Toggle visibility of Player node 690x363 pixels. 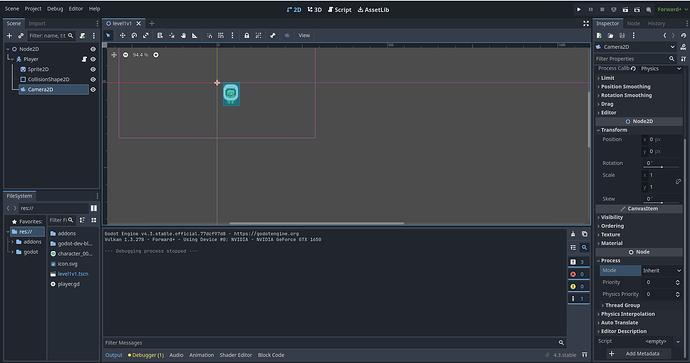93,59
